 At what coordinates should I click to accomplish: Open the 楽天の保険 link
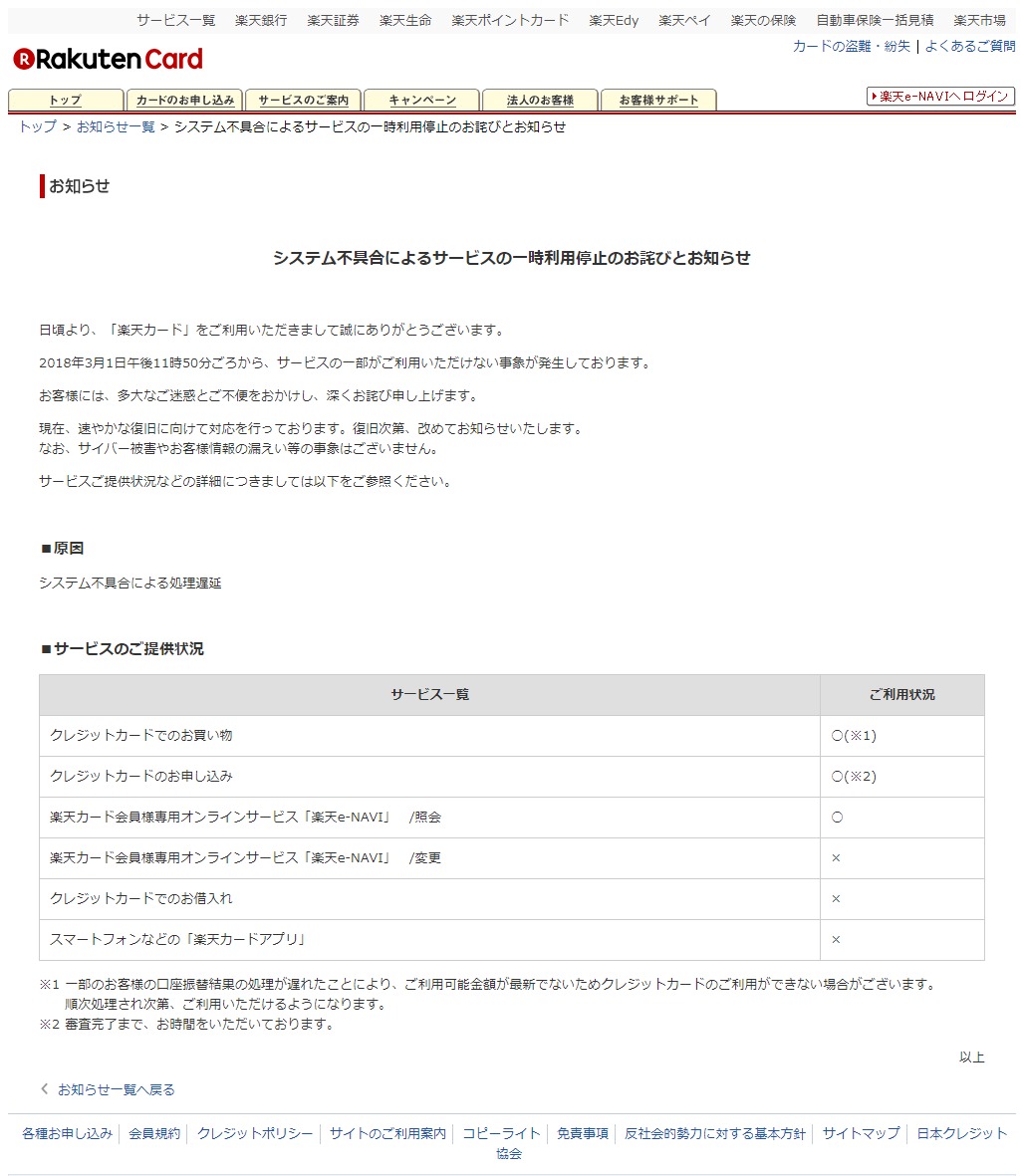[763, 20]
